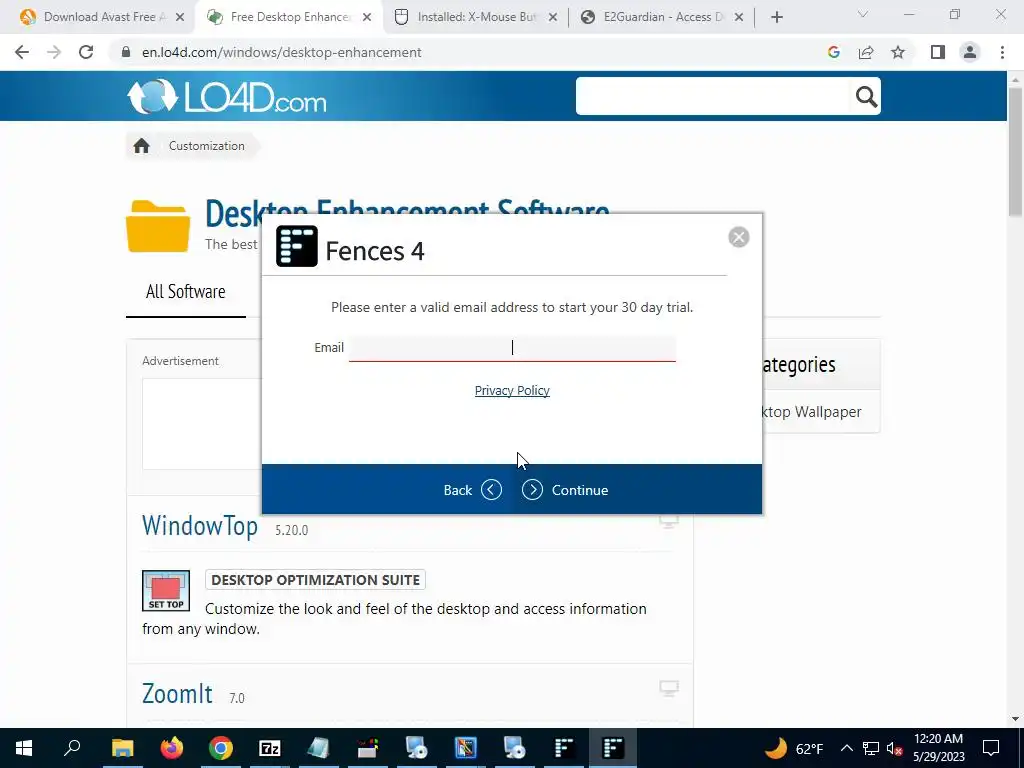Open File Explorer from taskbar

click(x=122, y=748)
